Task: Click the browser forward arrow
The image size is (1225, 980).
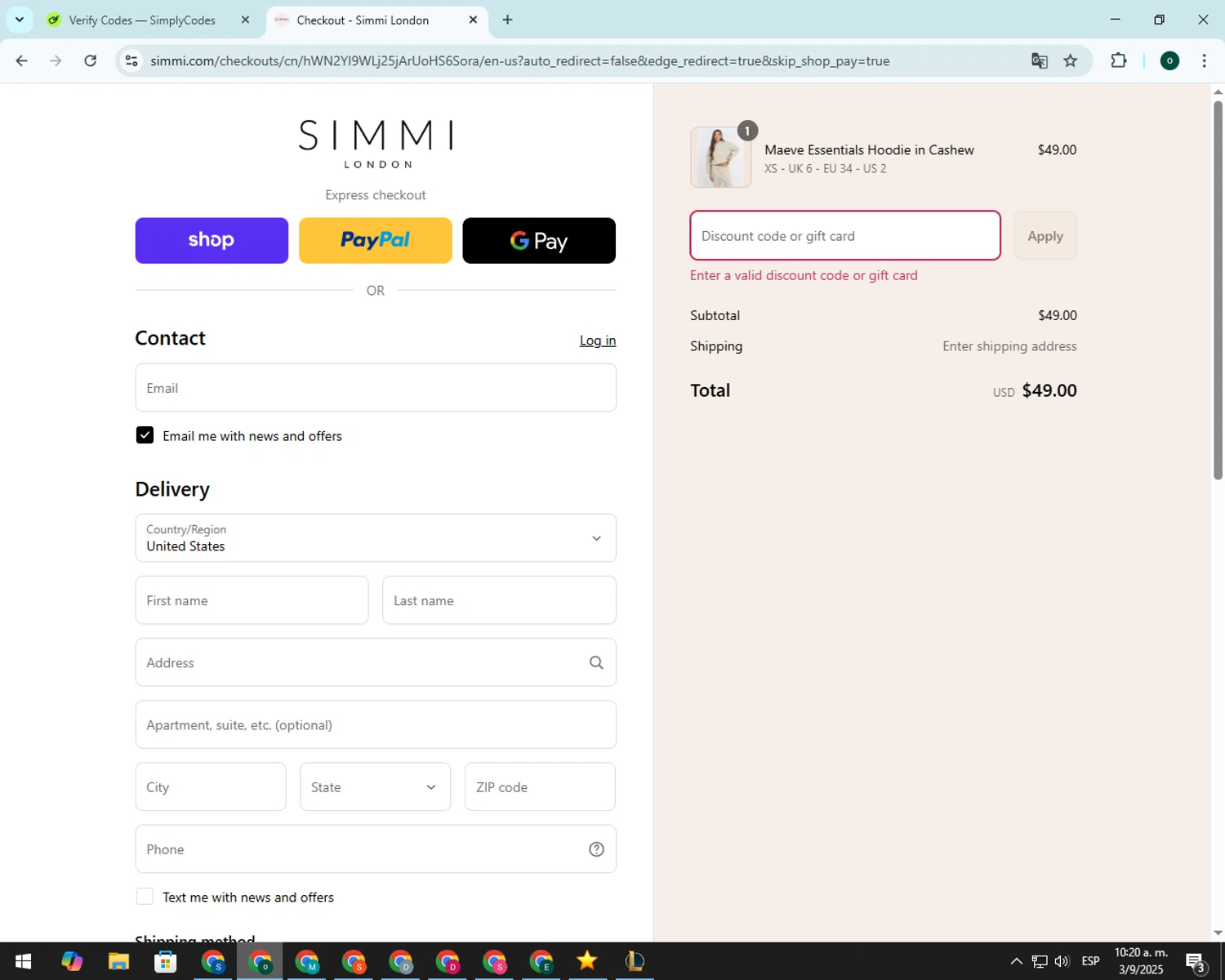Action: click(x=56, y=60)
